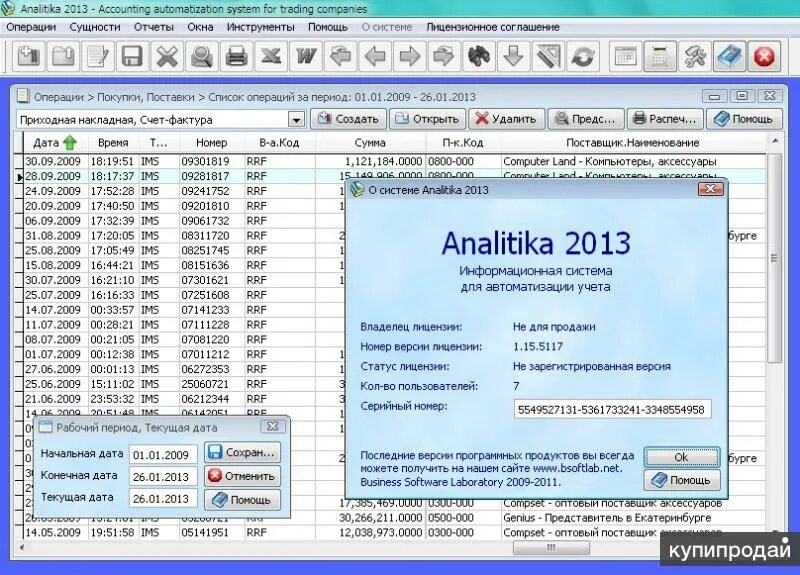Click the Конечная дата field
The width and height of the screenshot is (800, 575).
coord(163,477)
